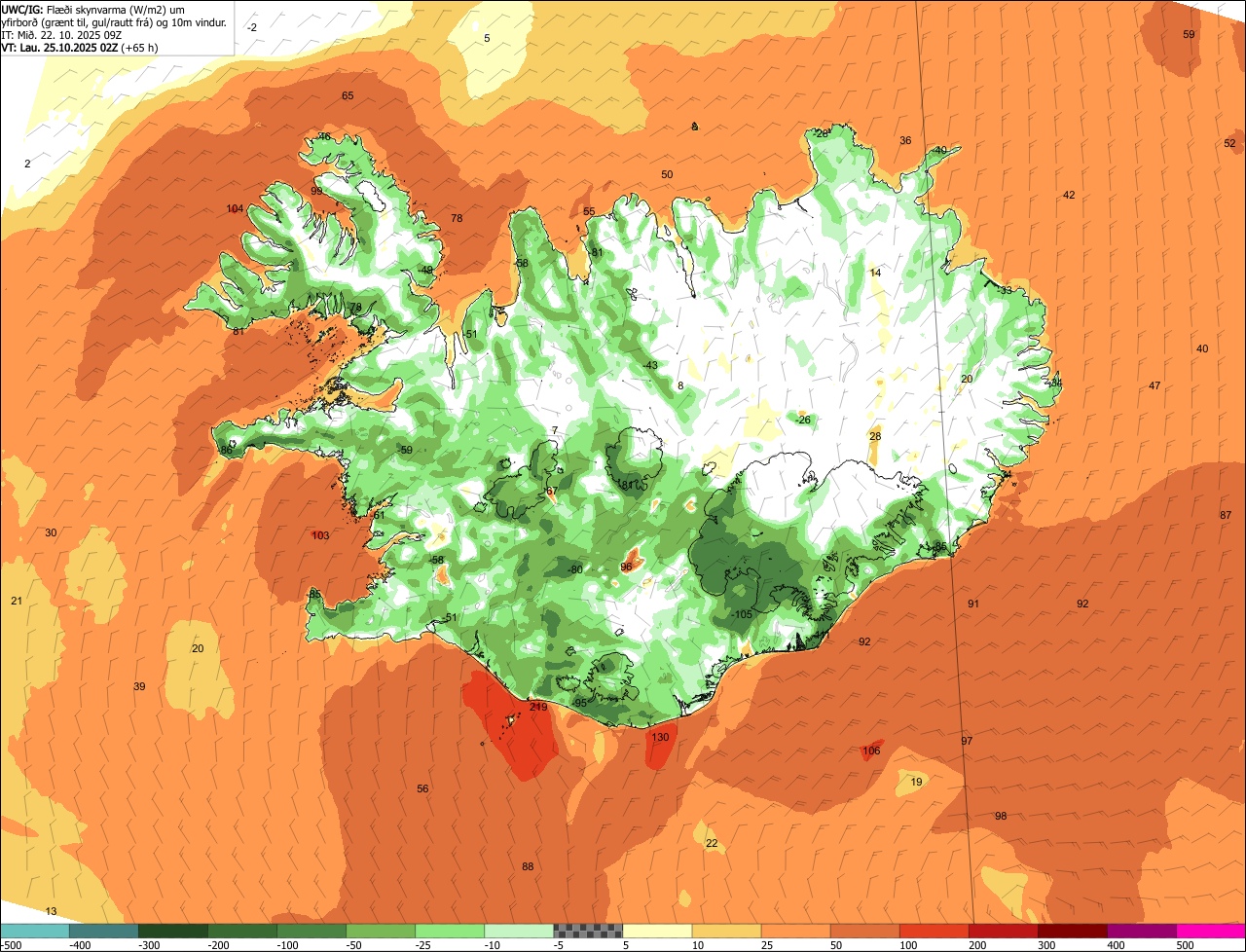Image resolution: width=1246 pixels, height=952 pixels.
Task: Click legend swatch between 200 and 300
Action: (x=1003, y=931)
